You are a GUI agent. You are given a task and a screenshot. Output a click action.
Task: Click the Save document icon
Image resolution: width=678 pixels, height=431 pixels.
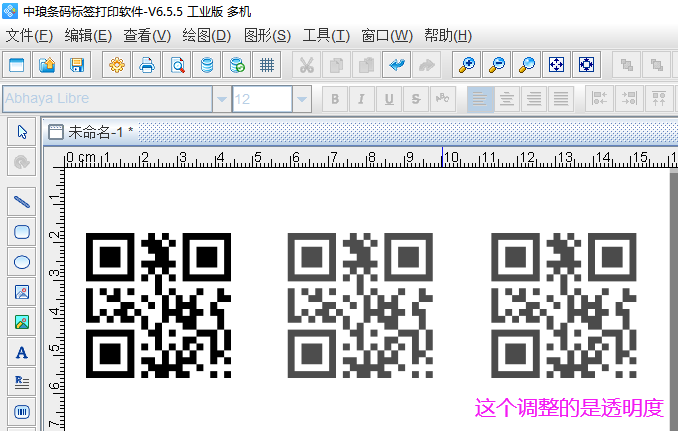click(77, 66)
